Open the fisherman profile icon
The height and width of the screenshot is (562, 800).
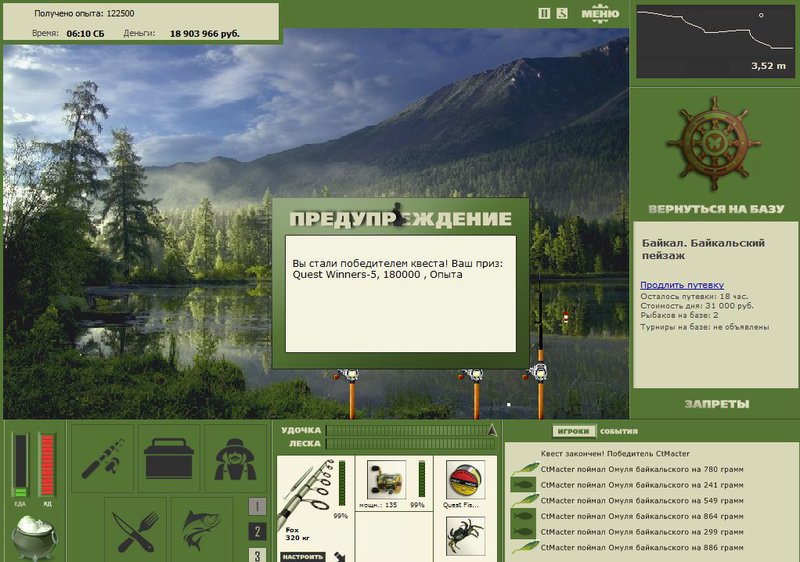pyautogui.click(x=235, y=458)
